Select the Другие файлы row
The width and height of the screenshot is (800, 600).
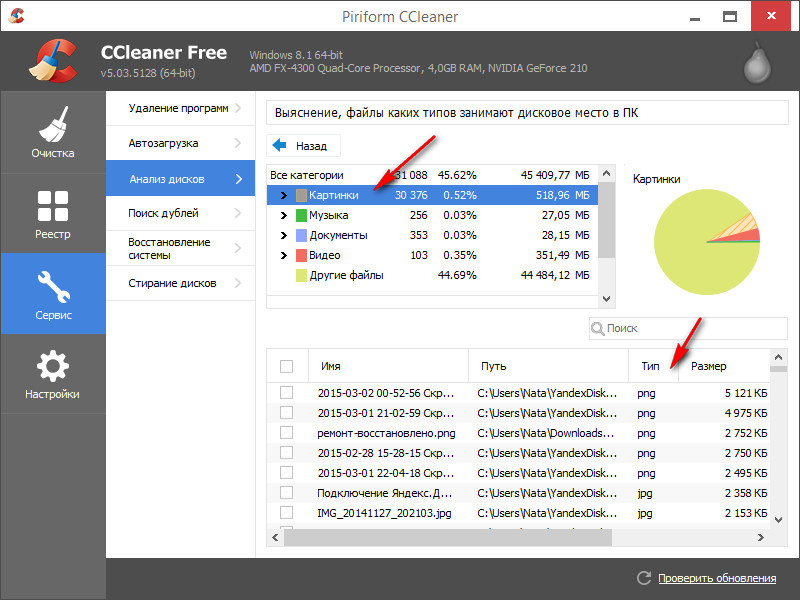point(432,276)
